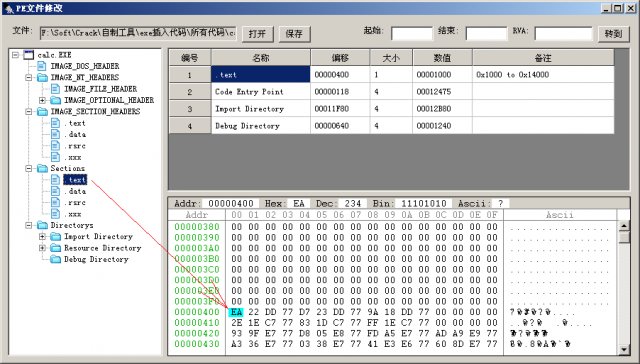Collapse the IMAGE_NT_HEADERS tree node
640x364 pixels.
click(x=29, y=78)
